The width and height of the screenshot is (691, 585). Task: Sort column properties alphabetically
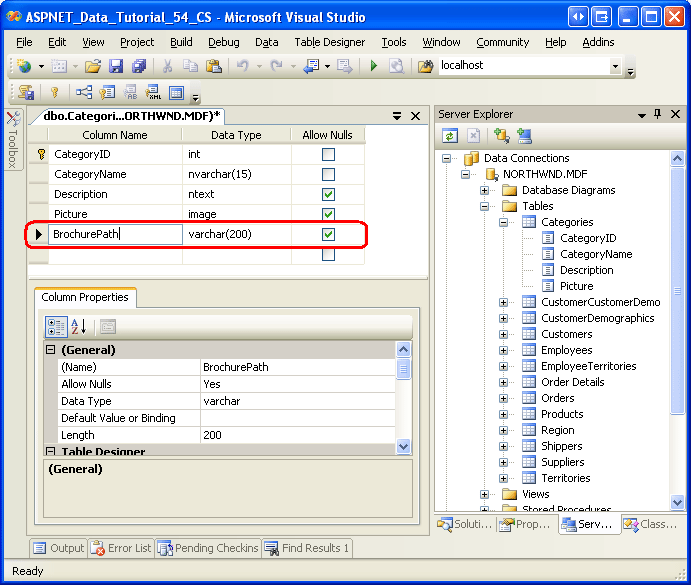pos(79,326)
